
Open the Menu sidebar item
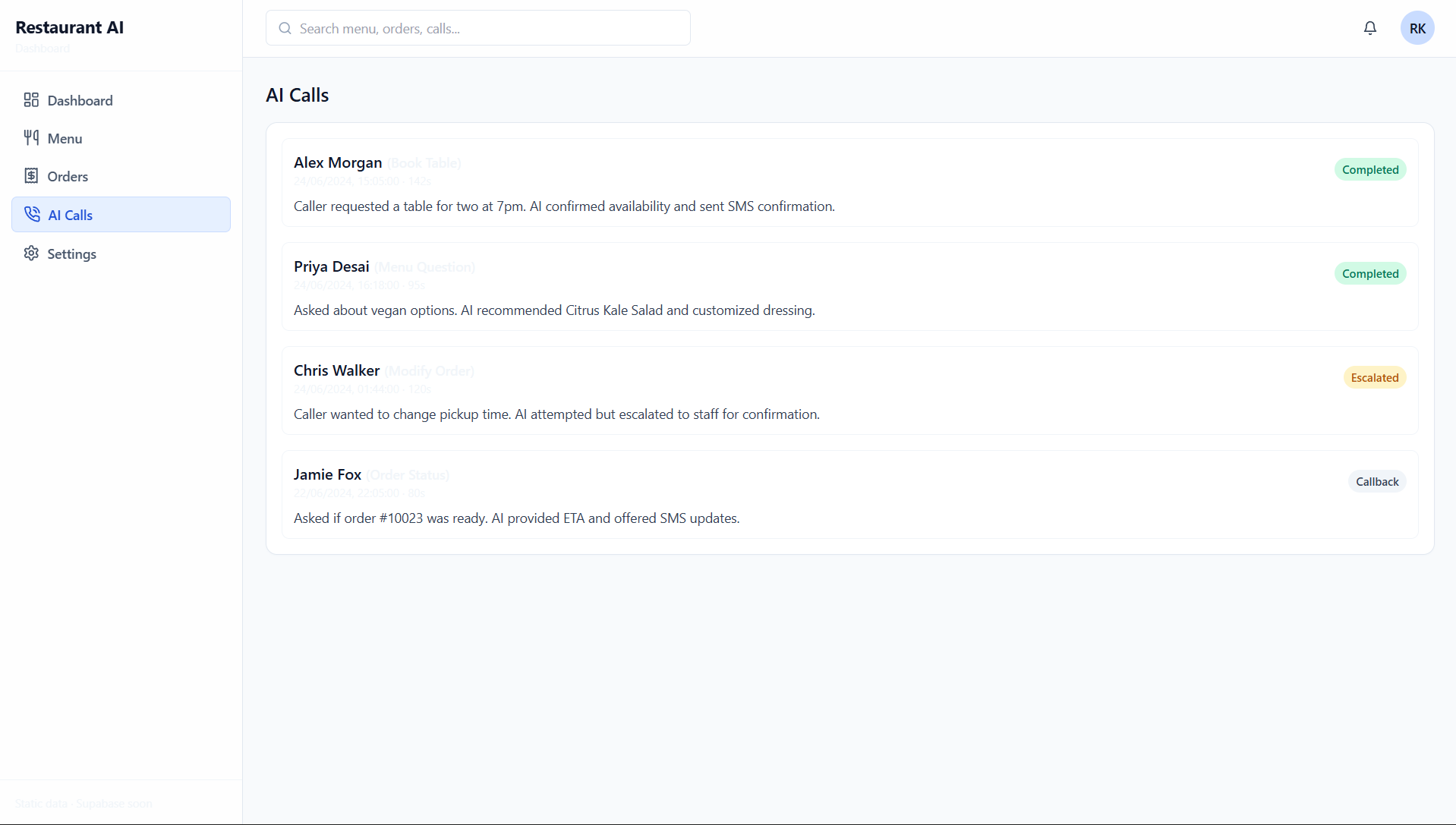click(x=65, y=138)
